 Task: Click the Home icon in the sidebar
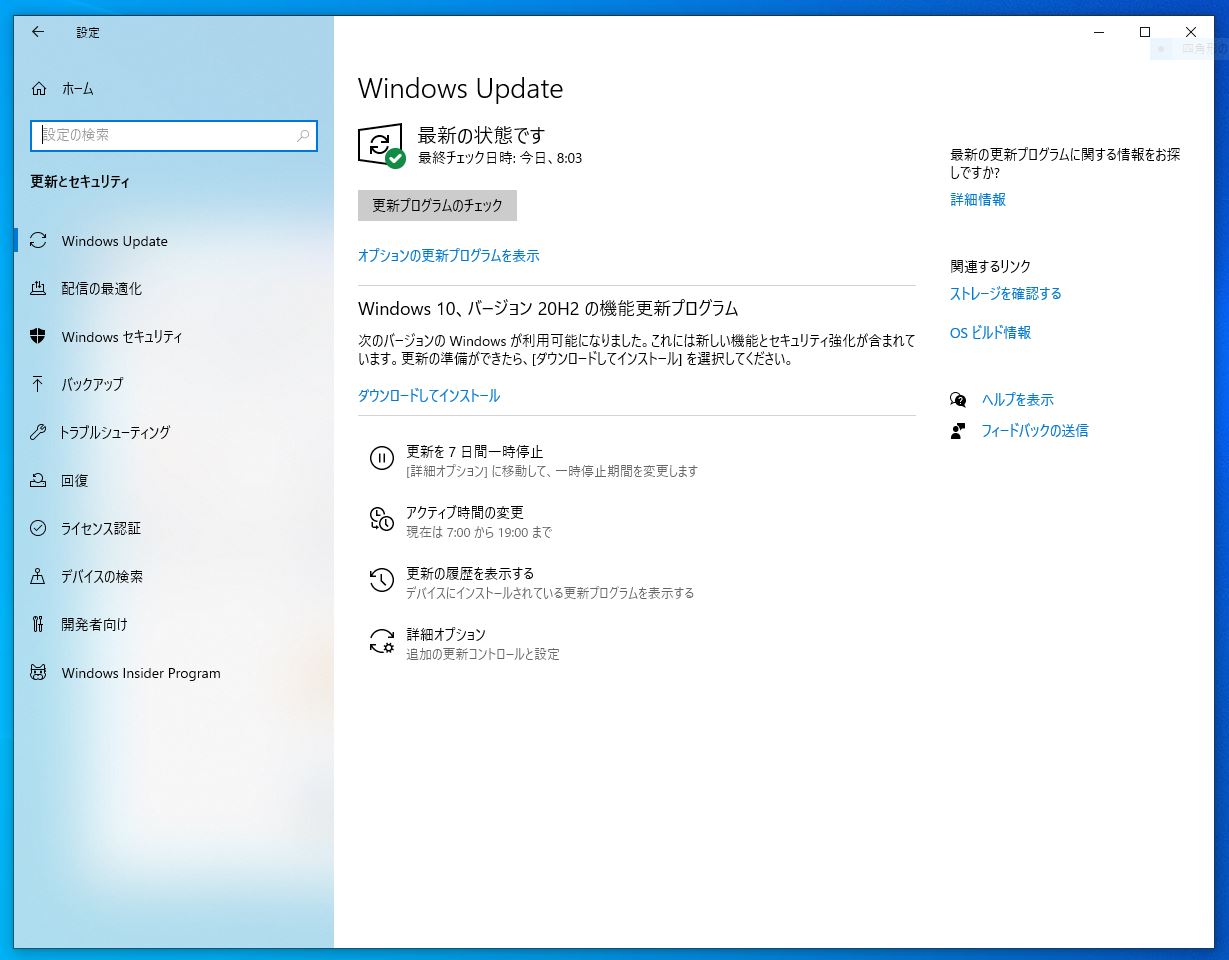point(38,89)
